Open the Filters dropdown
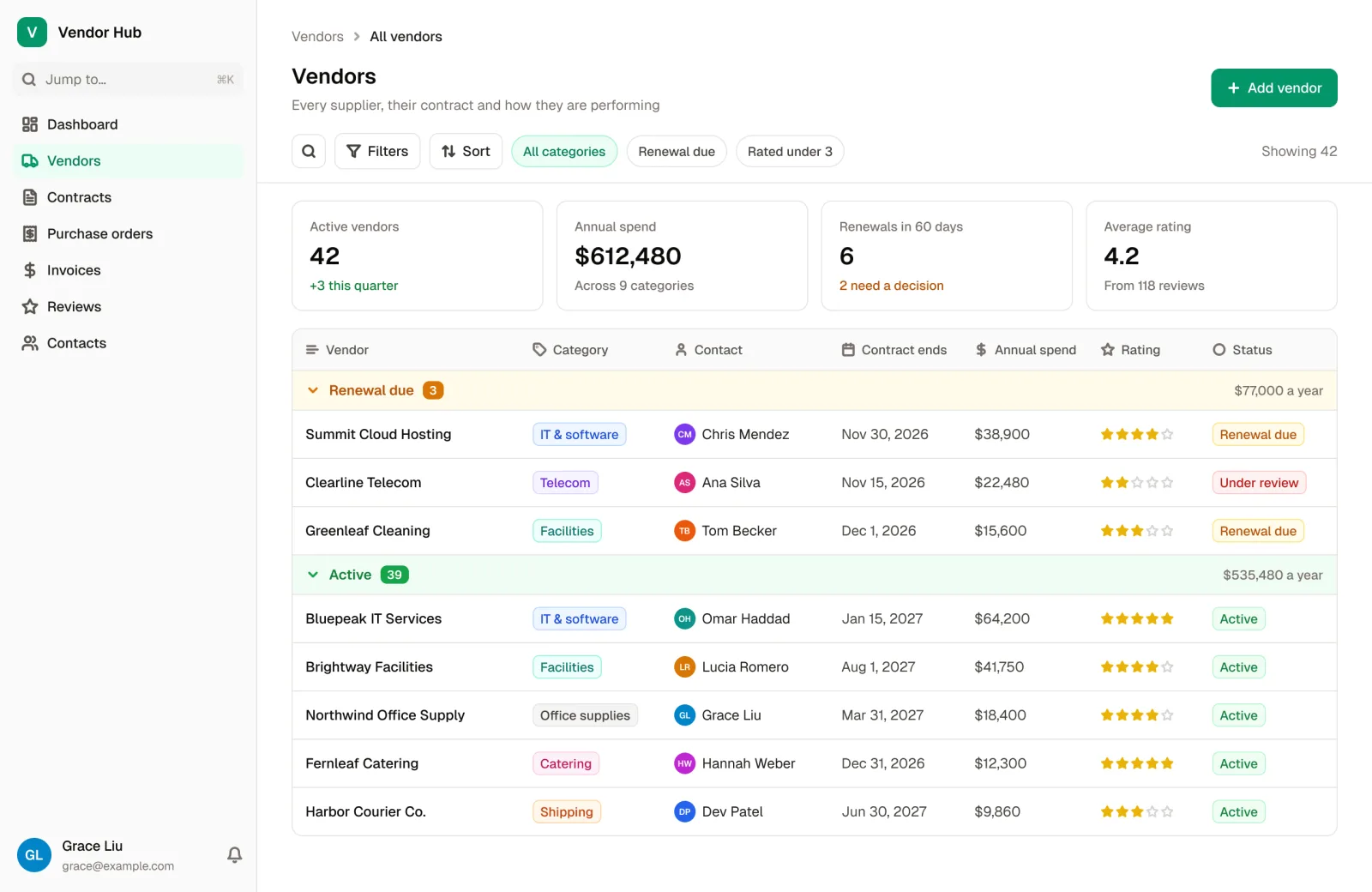Screen dimensions: 1372x892 [x=377, y=151]
